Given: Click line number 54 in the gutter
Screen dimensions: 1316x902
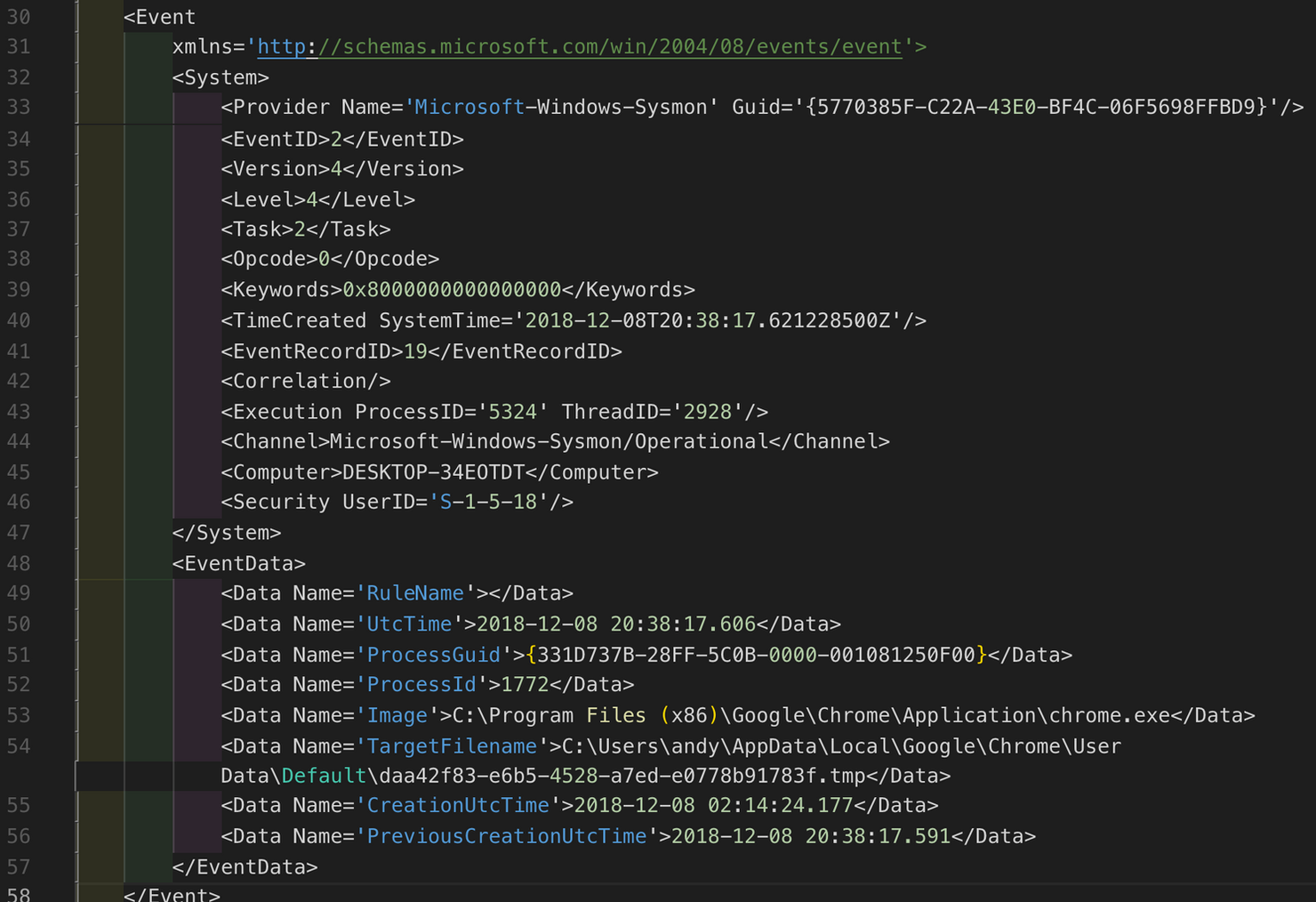Looking at the screenshot, I should [x=19, y=746].
